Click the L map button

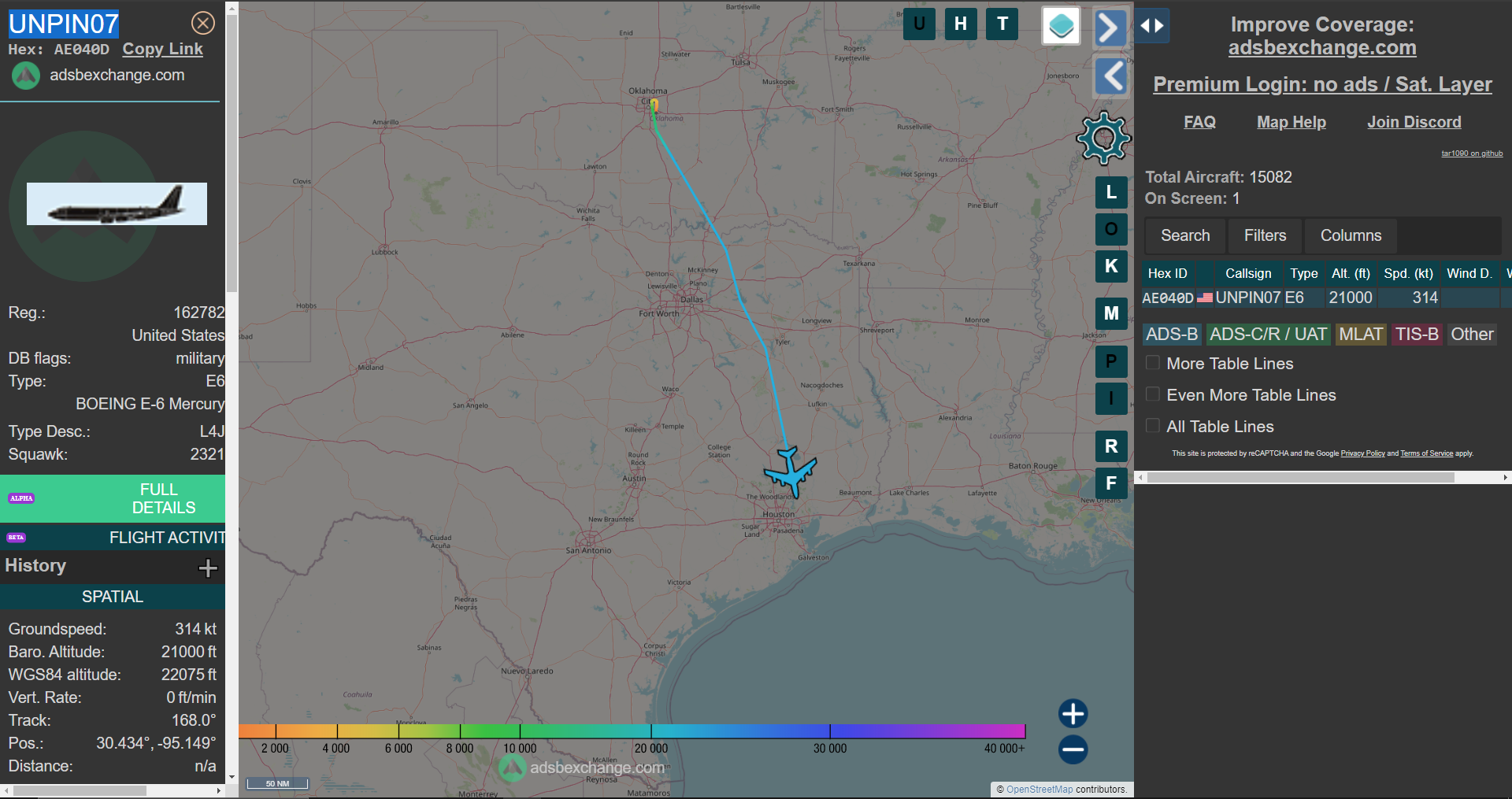point(1111,192)
